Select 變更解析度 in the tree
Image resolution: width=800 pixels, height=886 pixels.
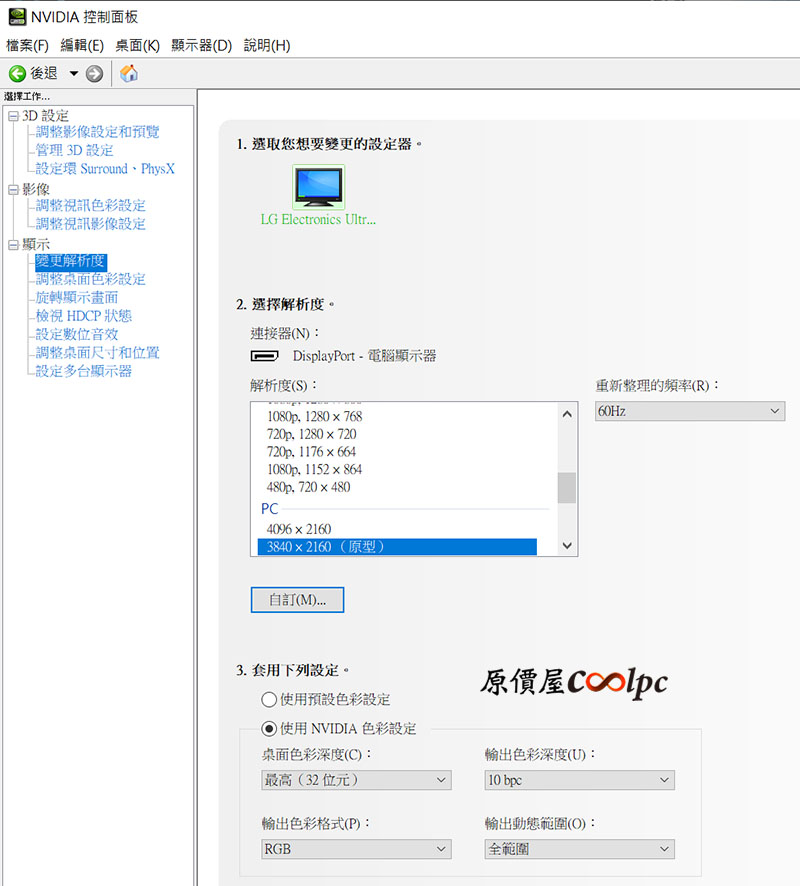71,261
